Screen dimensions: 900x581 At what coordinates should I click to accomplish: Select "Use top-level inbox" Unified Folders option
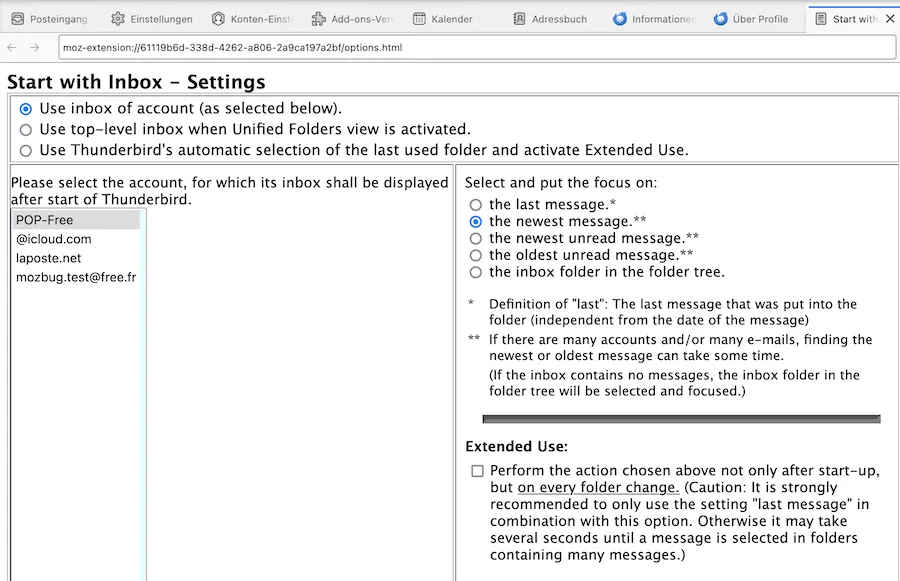tap(26, 130)
